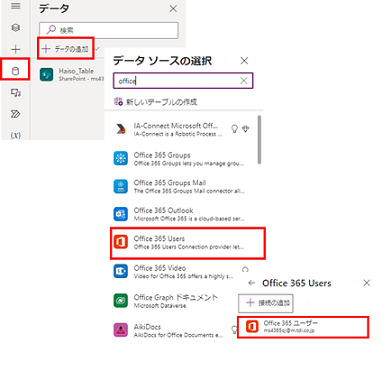Click the Insert plus icon in left rail
Screen dimensions: 382x365
click(x=16, y=49)
